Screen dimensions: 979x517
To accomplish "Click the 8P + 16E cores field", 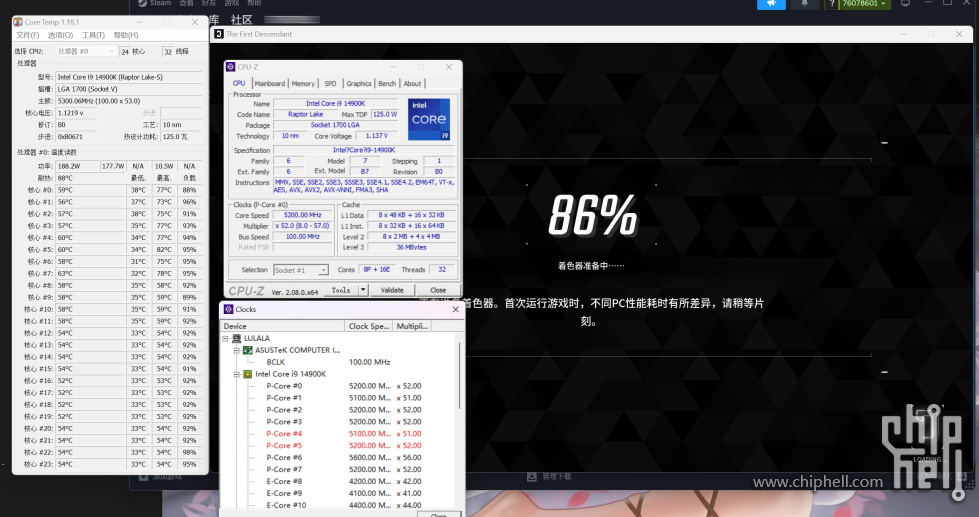I will coord(376,270).
